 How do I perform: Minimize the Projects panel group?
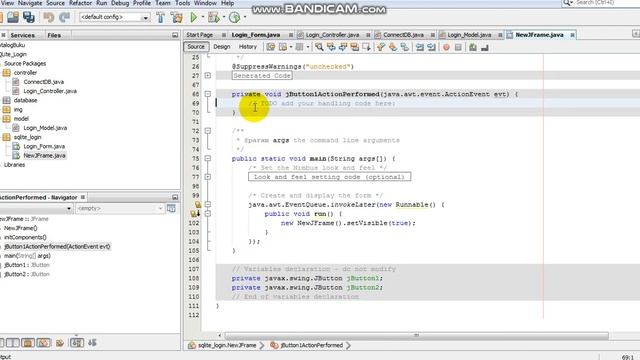pyautogui.click(x=175, y=35)
